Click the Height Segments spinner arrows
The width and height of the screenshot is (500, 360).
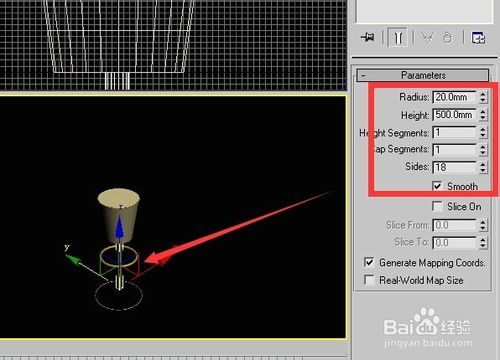click(x=483, y=132)
